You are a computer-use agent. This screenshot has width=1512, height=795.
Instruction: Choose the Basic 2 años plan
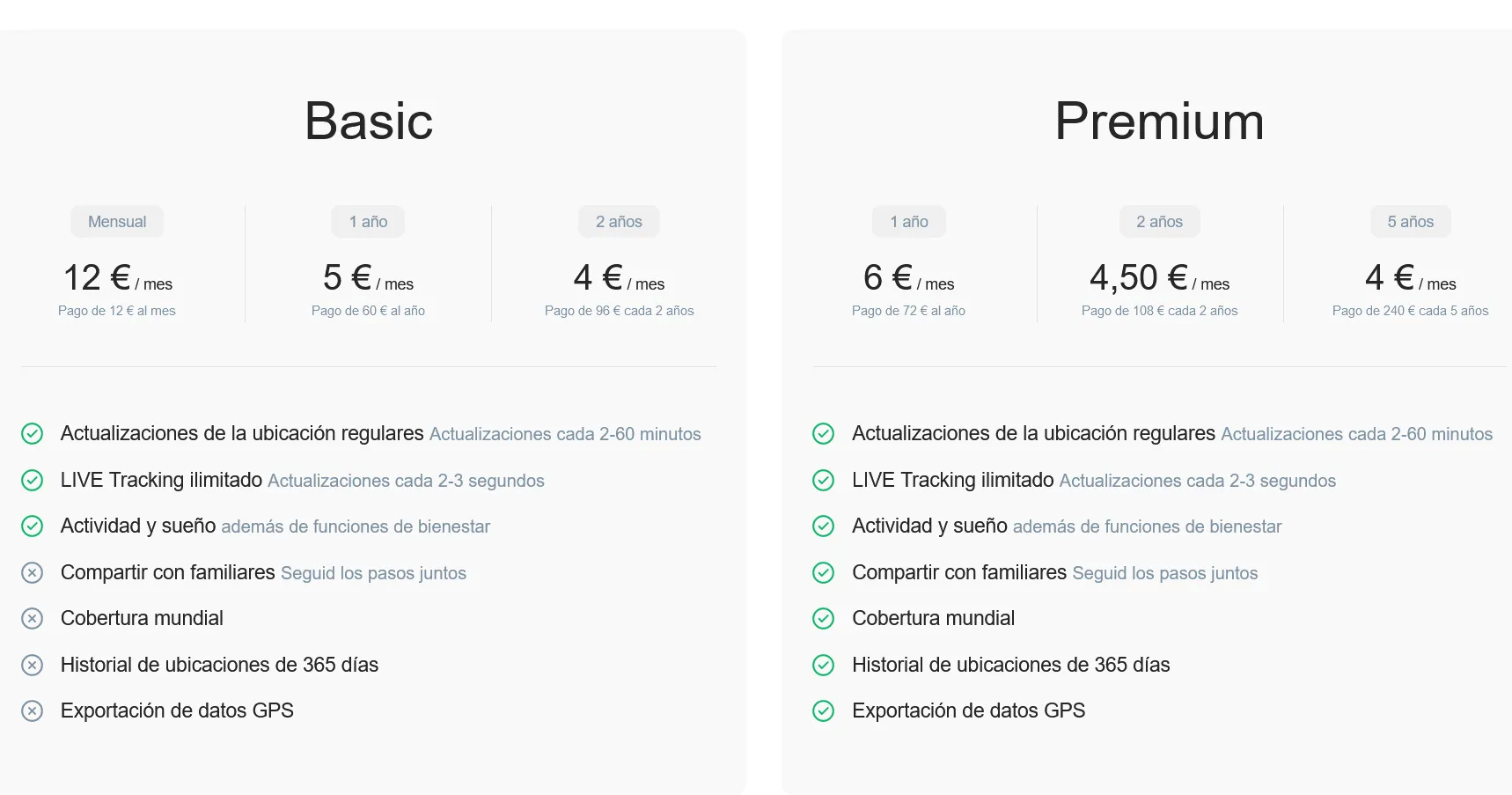619,222
